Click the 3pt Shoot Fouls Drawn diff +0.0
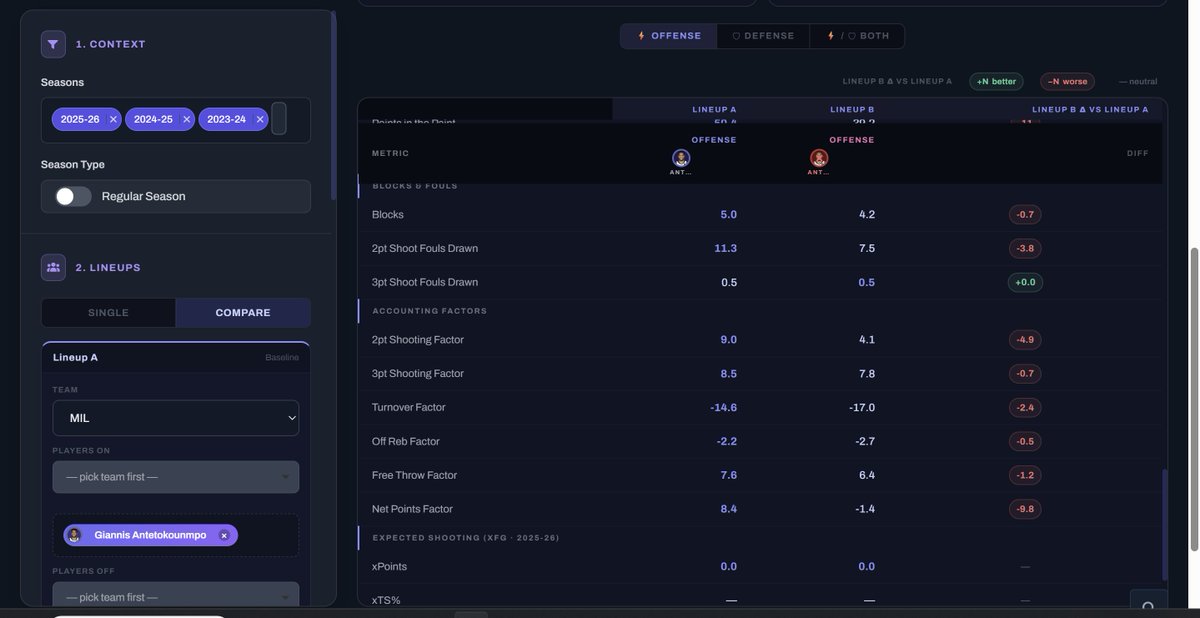Image resolution: width=1200 pixels, height=618 pixels. pyautogui.click(x=1025, y=282)
